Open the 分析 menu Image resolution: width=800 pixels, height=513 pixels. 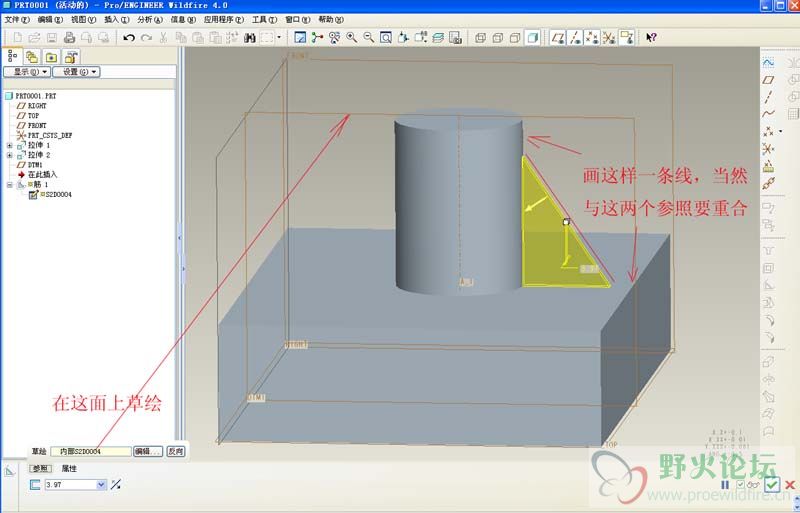coord(149,19)
